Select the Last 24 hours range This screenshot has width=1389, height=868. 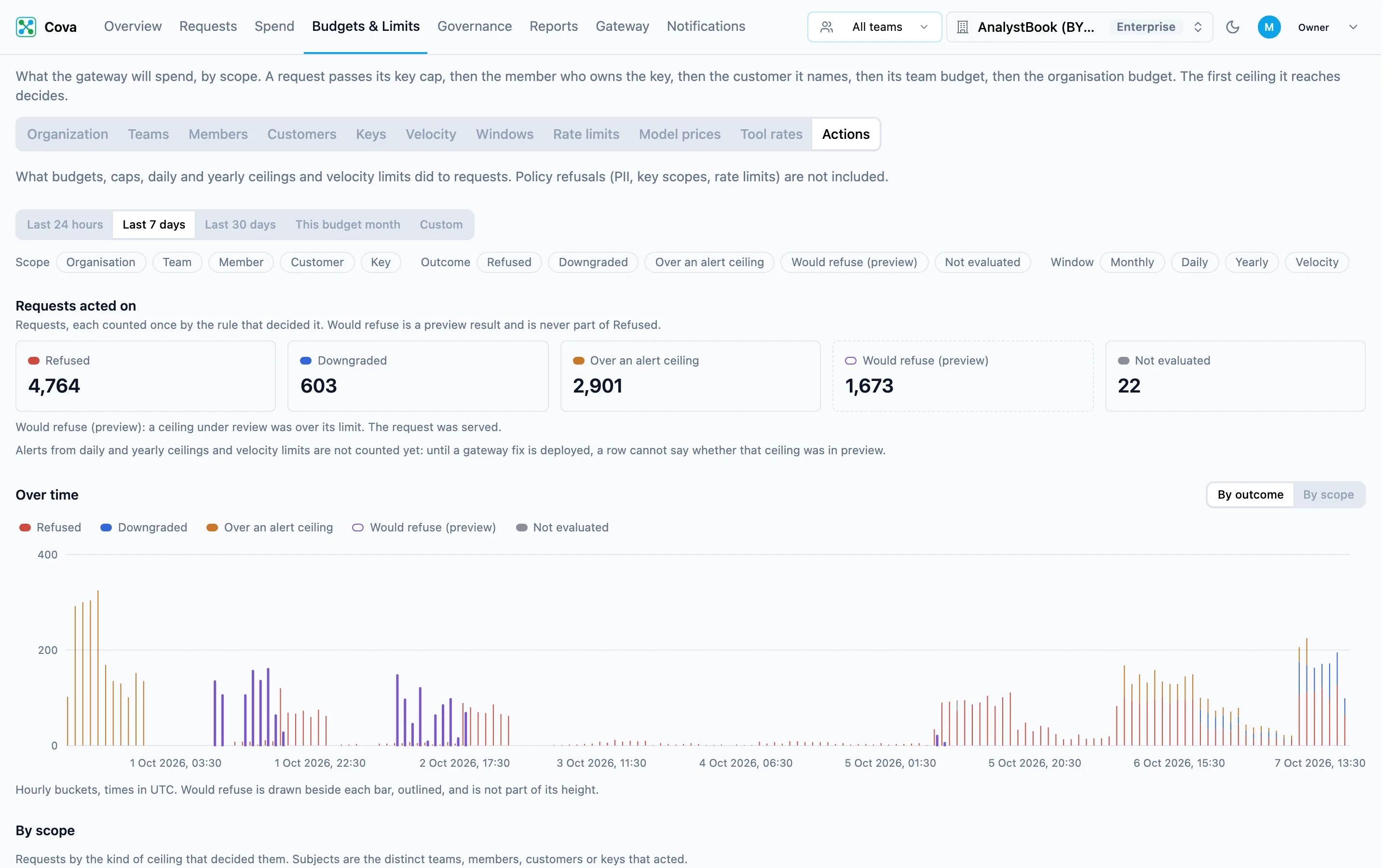pos(65,224)
